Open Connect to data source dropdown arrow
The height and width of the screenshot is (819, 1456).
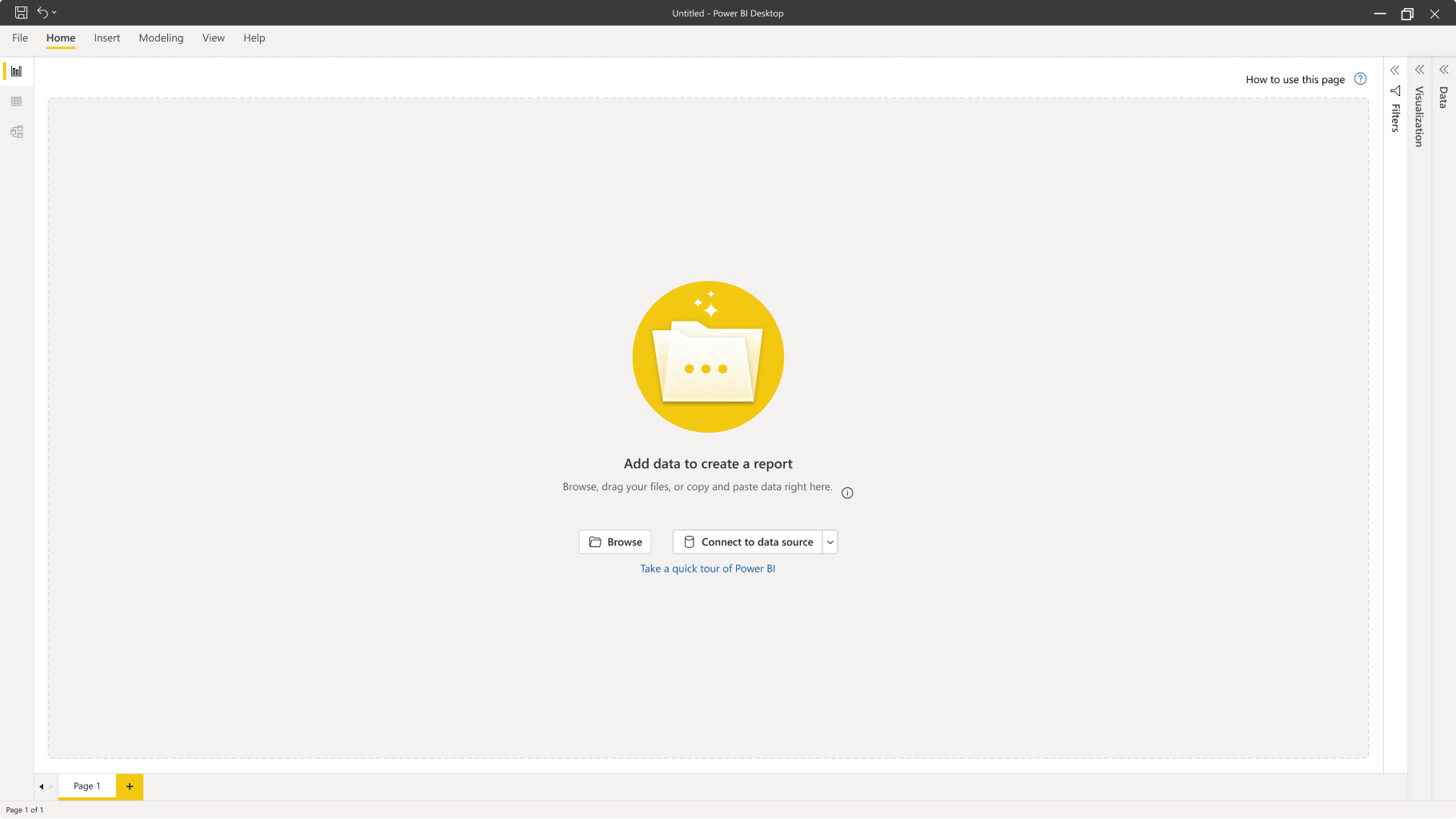(830, 542)
